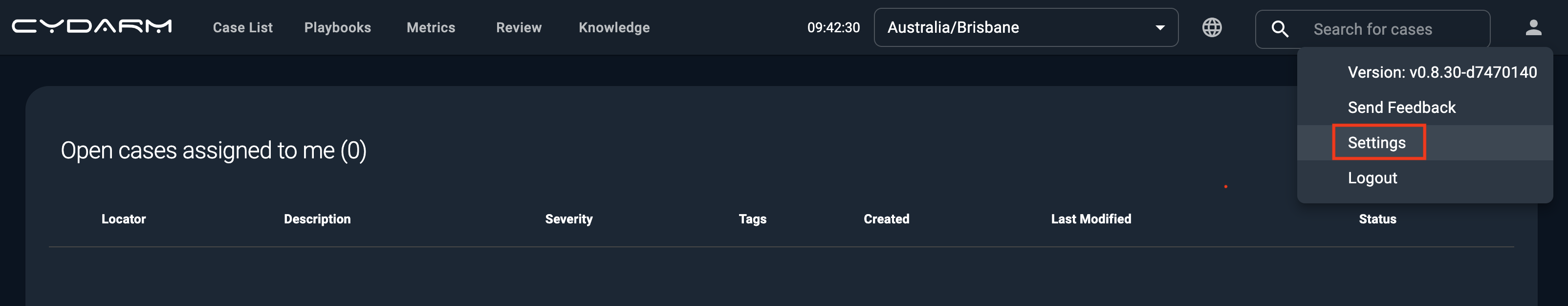Open the Case List page
1568x306 pixels.
[x=242, y=27]
